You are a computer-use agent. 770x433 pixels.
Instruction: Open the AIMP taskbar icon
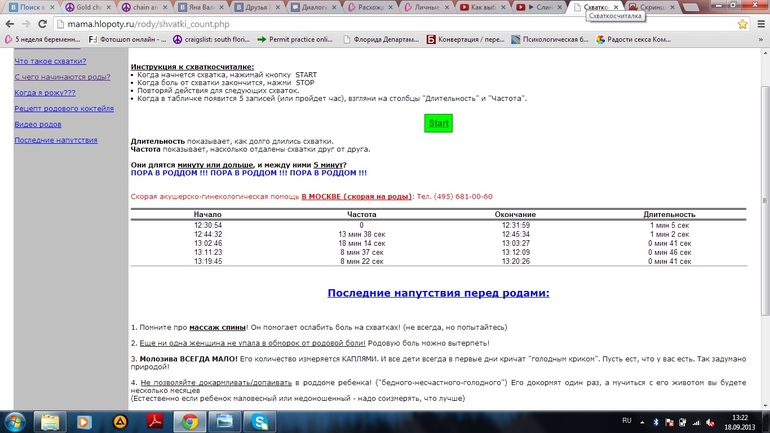120,422
